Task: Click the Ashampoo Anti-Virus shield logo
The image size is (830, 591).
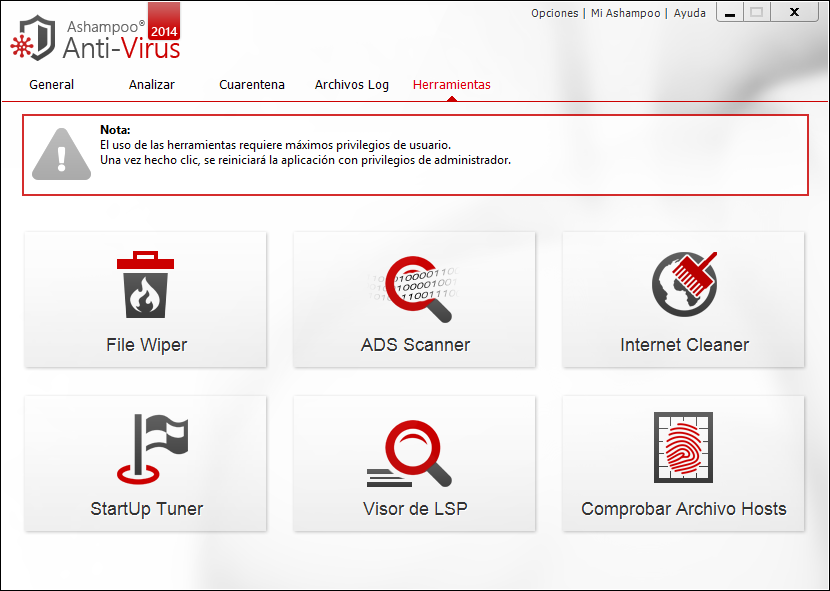Action: 33,38
